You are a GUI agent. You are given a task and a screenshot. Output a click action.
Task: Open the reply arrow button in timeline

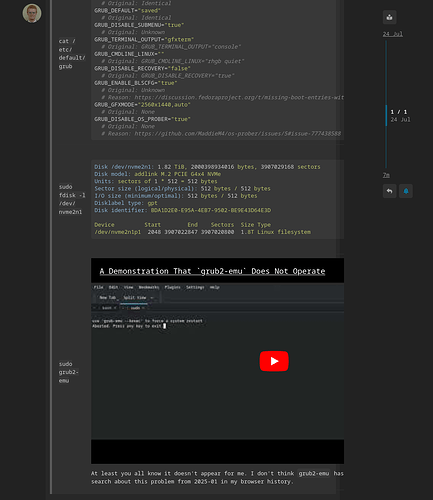tap(389, 191)
